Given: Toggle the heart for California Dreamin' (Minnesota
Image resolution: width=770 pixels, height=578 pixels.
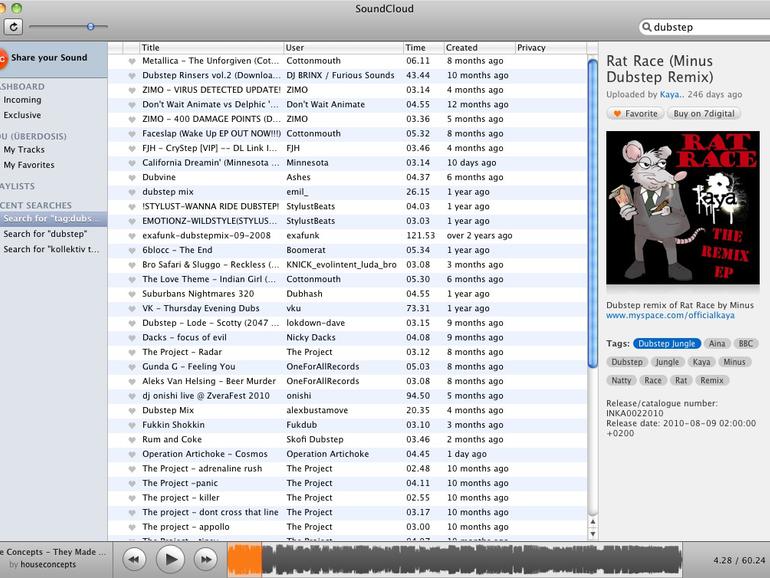Looking at the screenshot, I should point(132,163).
